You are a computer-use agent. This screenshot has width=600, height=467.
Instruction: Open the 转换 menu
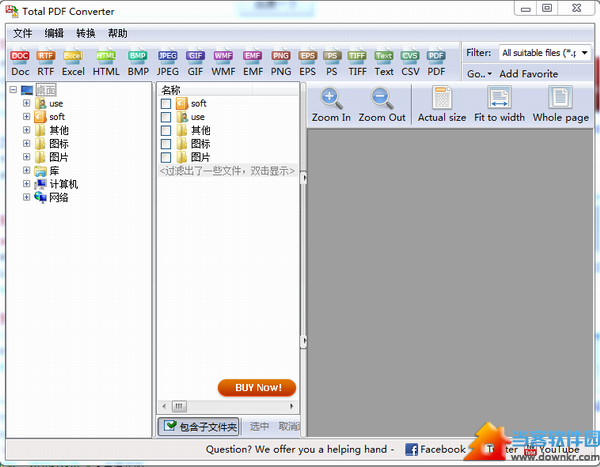pos(86,33)
